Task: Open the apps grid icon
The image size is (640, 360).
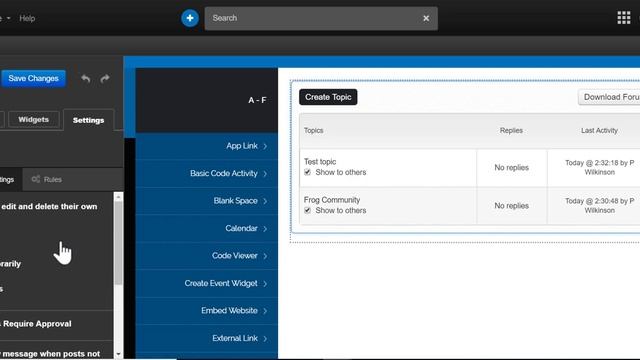Action: [624, 18]
